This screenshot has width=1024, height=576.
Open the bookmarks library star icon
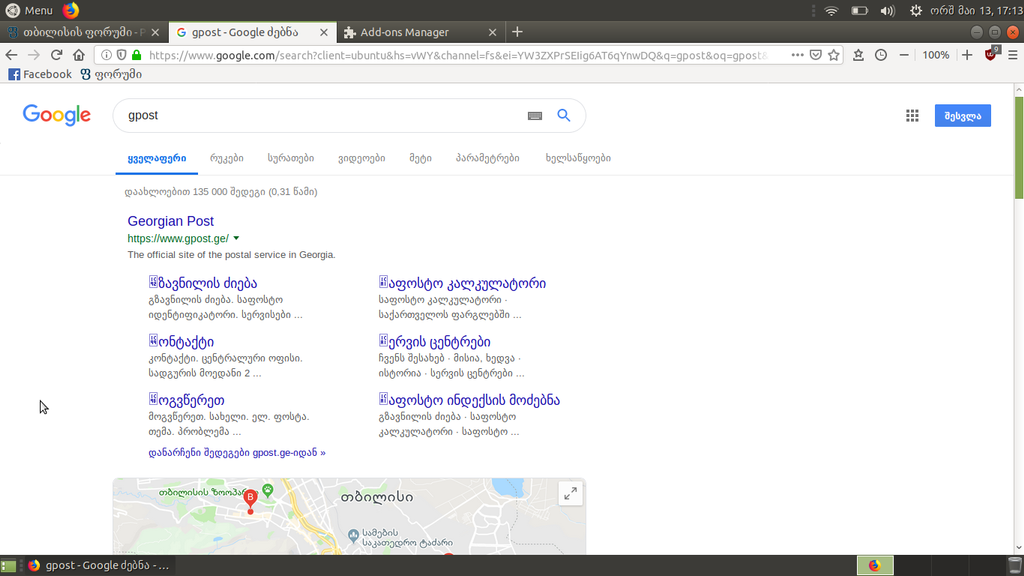pyautogui.click(x=858, y=56)
